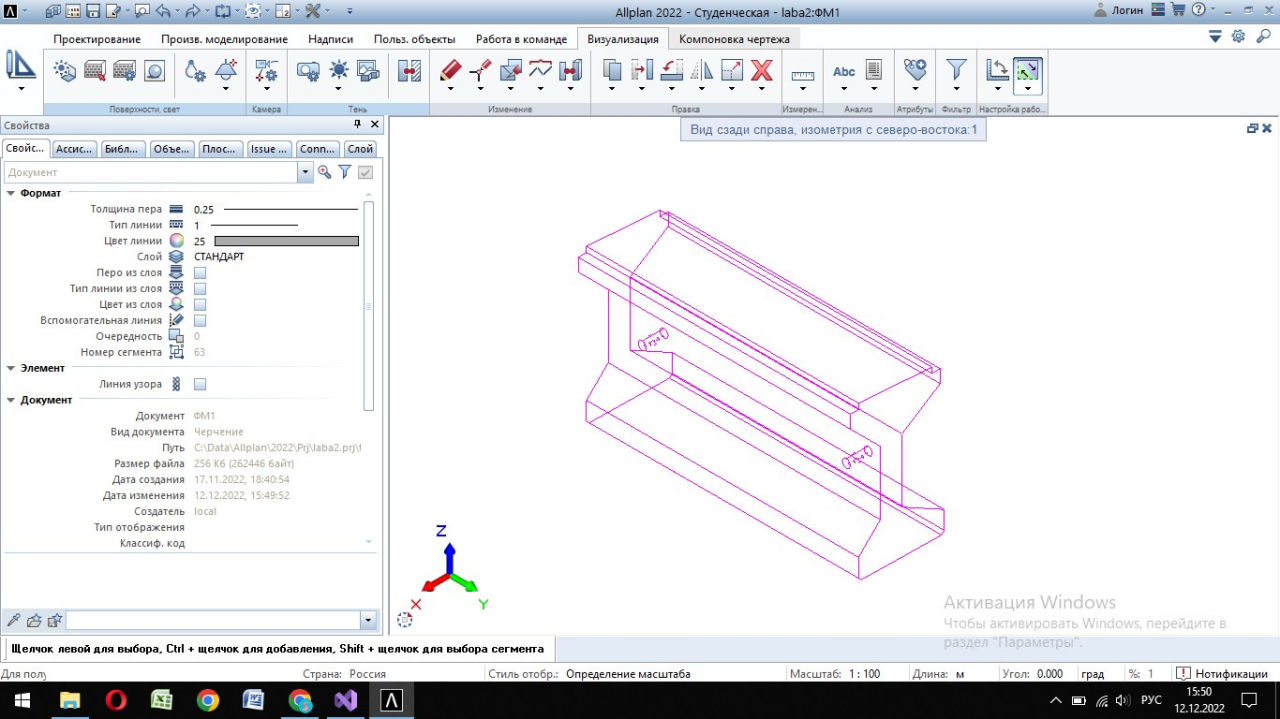Click the Цвет линии color wheel icon
This screenshot has width=1280, height=719.
click(x=175, y=240)
